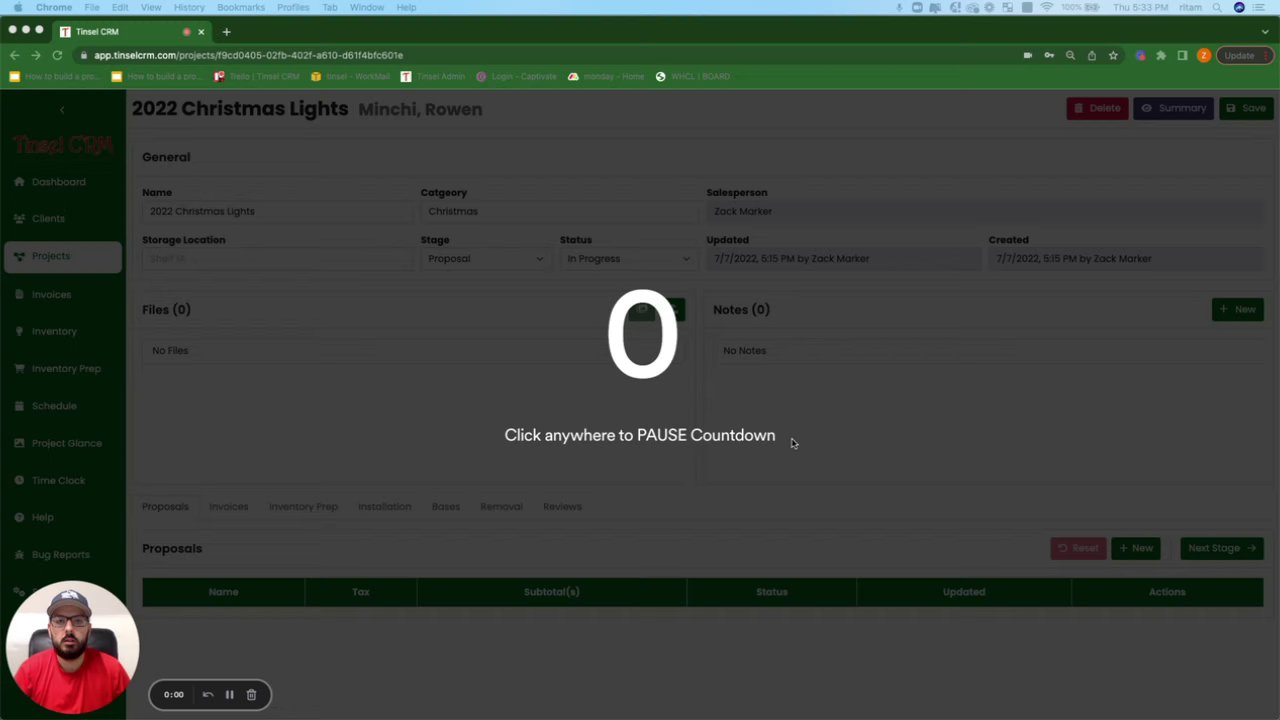Open a new browser tab
This screenshot has width=1280, height=720.
click(226, 32)
